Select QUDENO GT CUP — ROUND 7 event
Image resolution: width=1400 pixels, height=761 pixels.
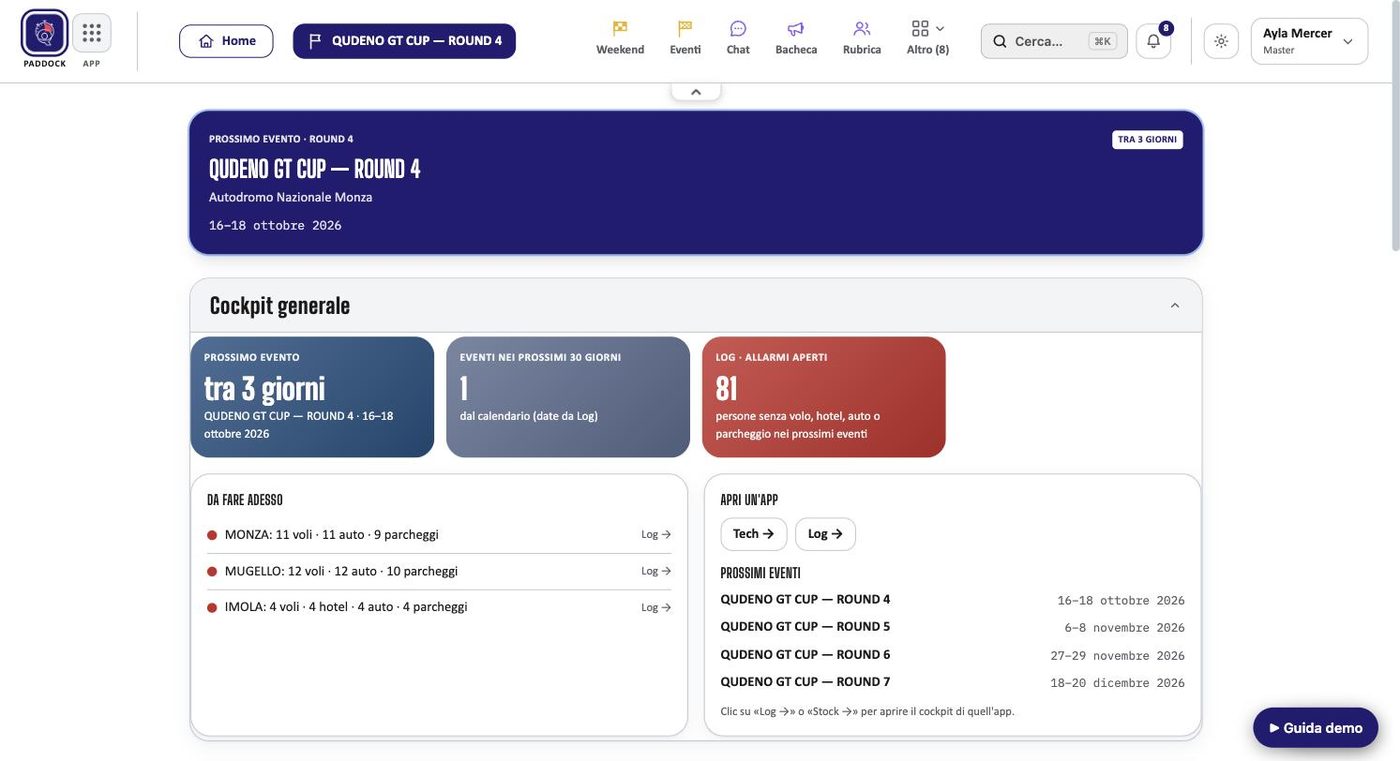[805, 682]
